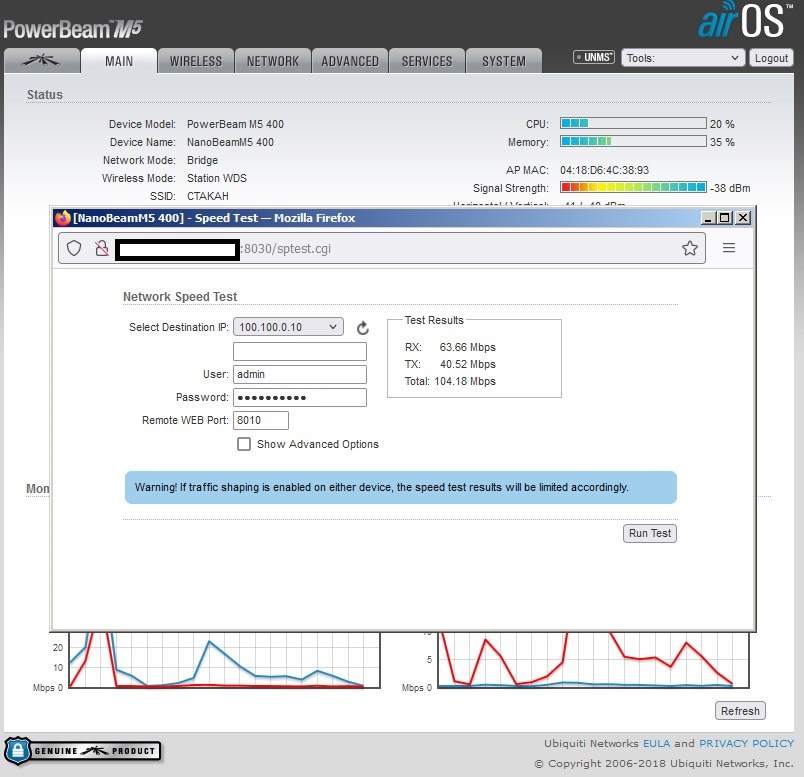Viewport: 804px width, 777px height.
Task: Click the airOS logo
Action: 745,21
